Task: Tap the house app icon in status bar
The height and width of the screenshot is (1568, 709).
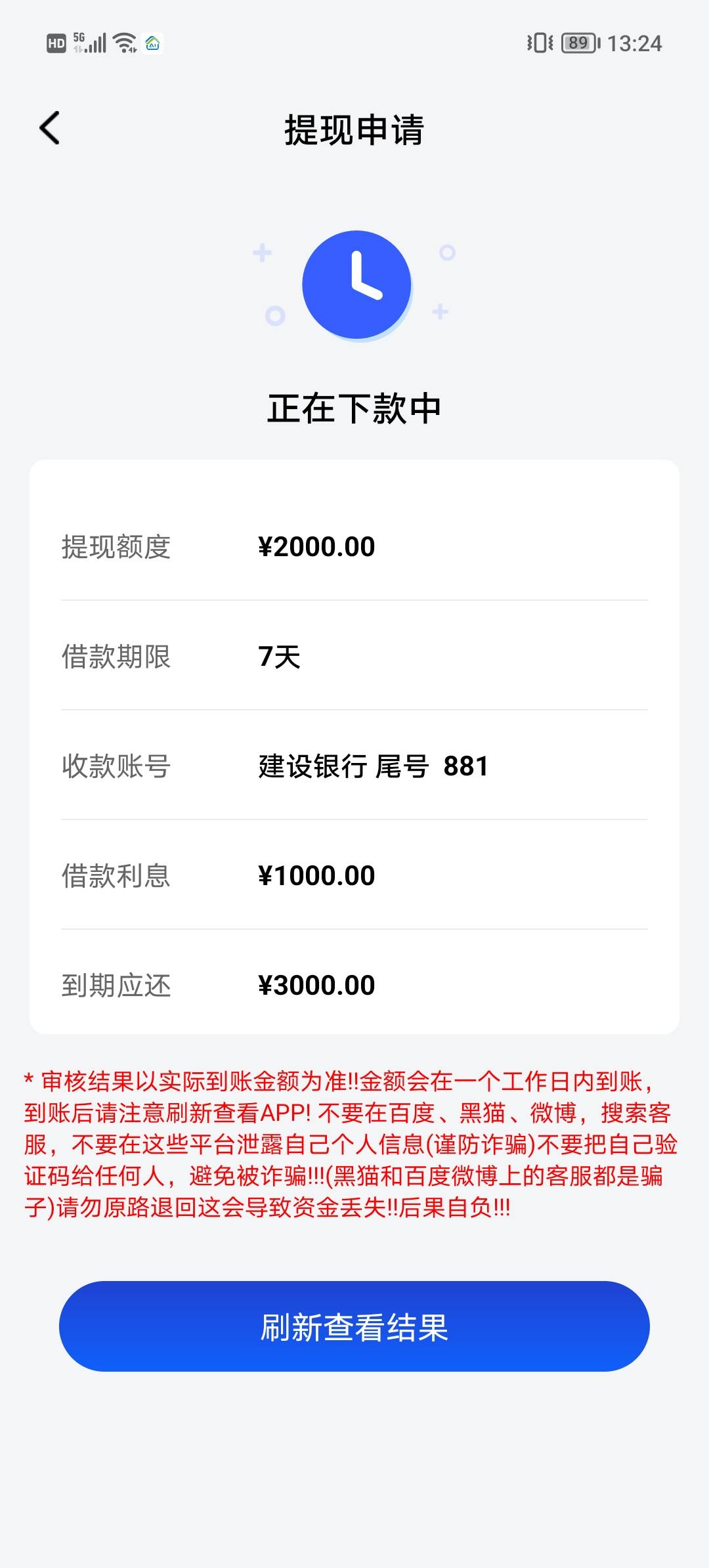Action: (x=153, y=43)
